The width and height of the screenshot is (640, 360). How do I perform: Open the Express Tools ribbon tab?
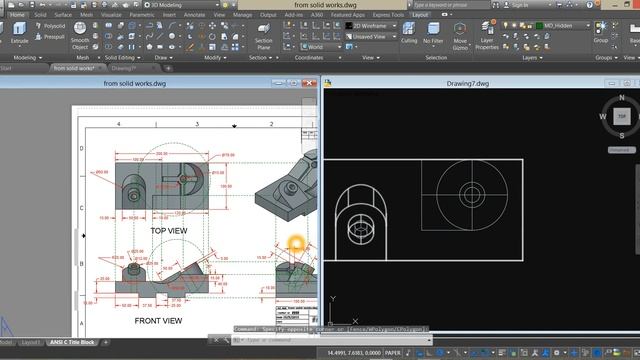point(388,15)
